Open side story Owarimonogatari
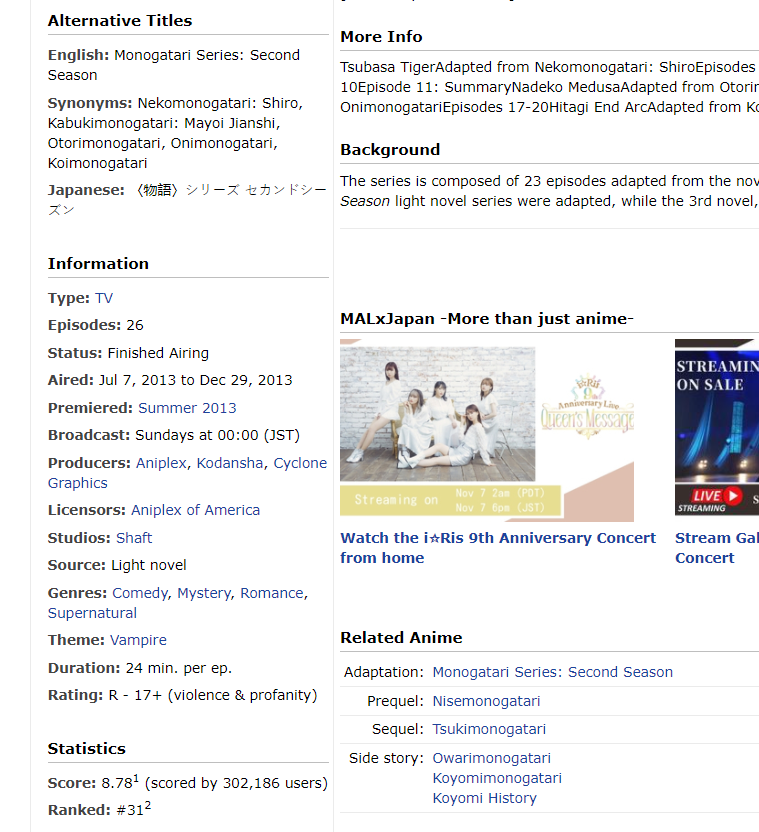 pyautogui.click(x=491, y=758)
